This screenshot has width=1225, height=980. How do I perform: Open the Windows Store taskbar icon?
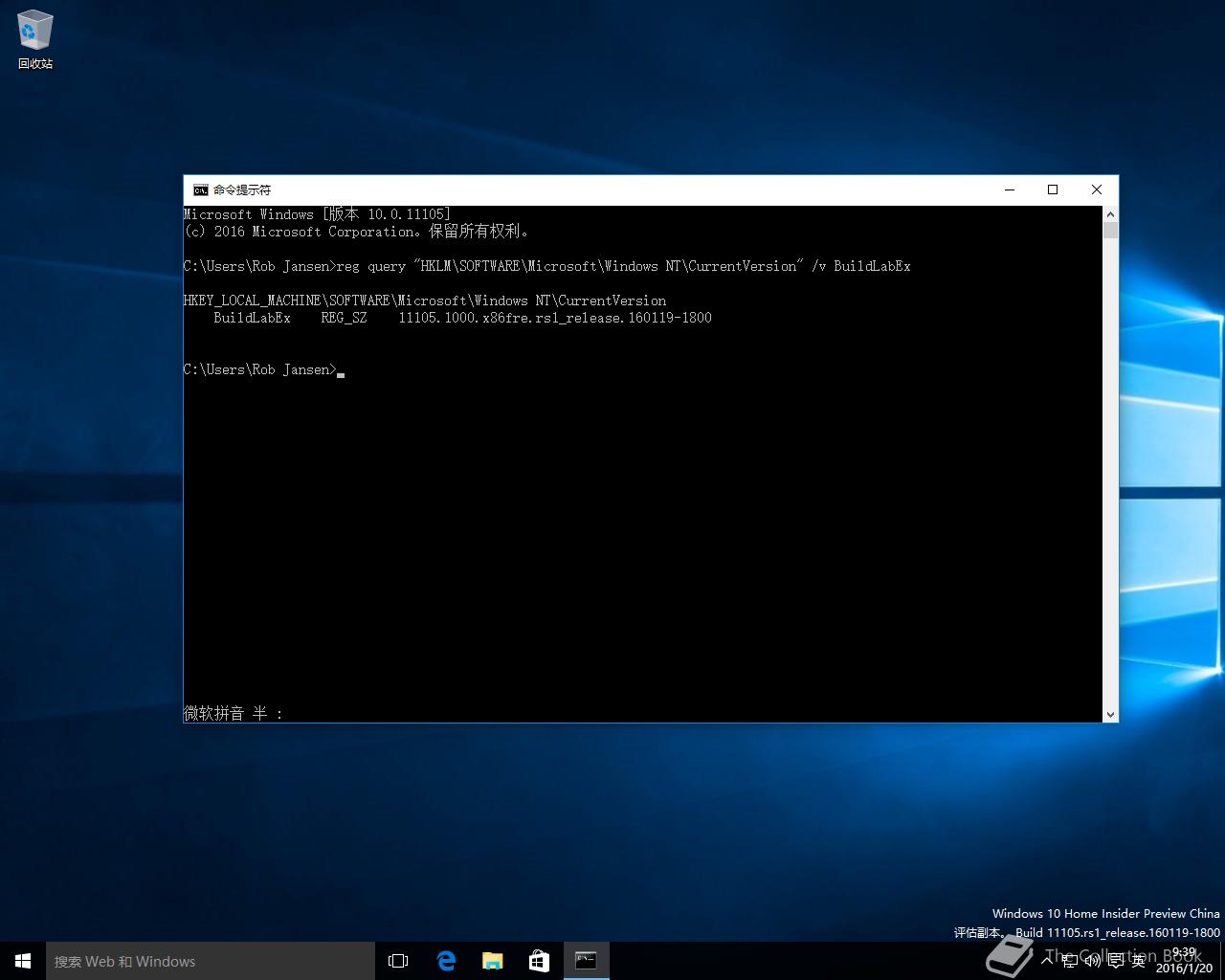[539, 961]
